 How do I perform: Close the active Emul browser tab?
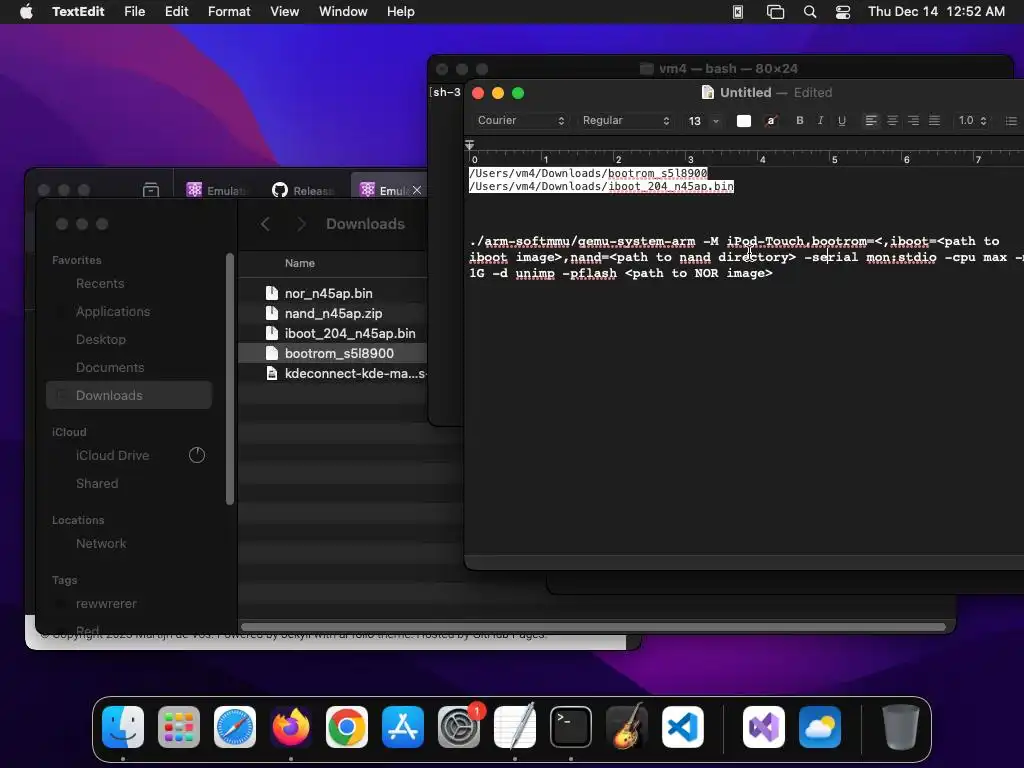pyautogui.click(x=417, y=190)
